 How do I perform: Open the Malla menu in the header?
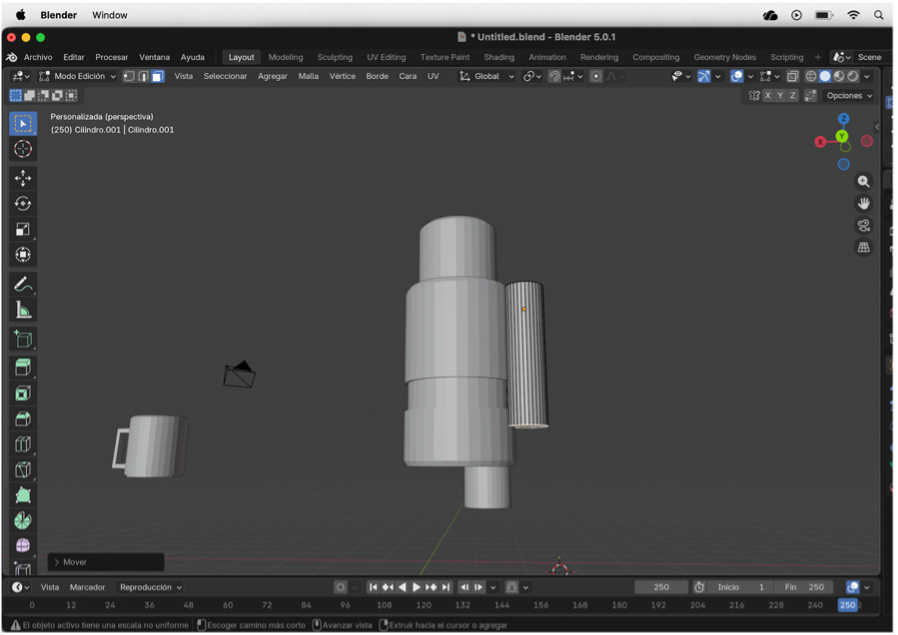tap(309, 76)
